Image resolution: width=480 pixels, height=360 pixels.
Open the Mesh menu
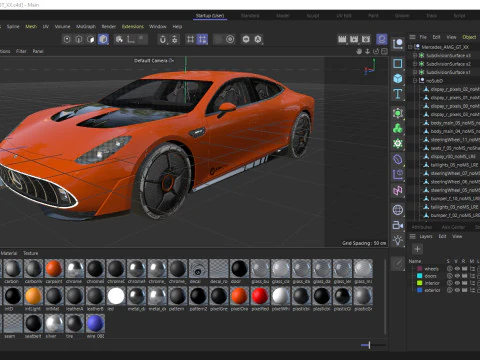[31, 26]
